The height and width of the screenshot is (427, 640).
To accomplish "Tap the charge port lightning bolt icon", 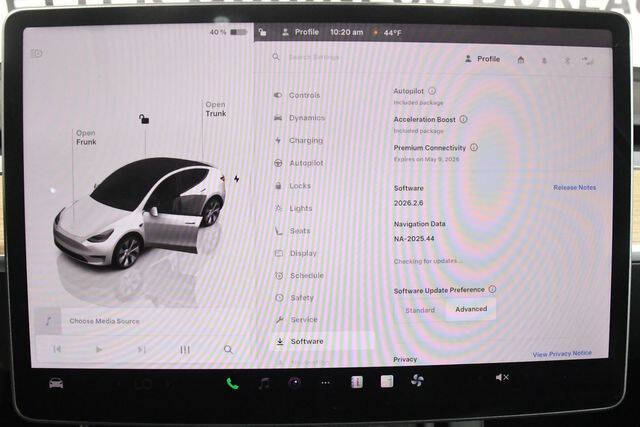I will [x=236, y=179].
